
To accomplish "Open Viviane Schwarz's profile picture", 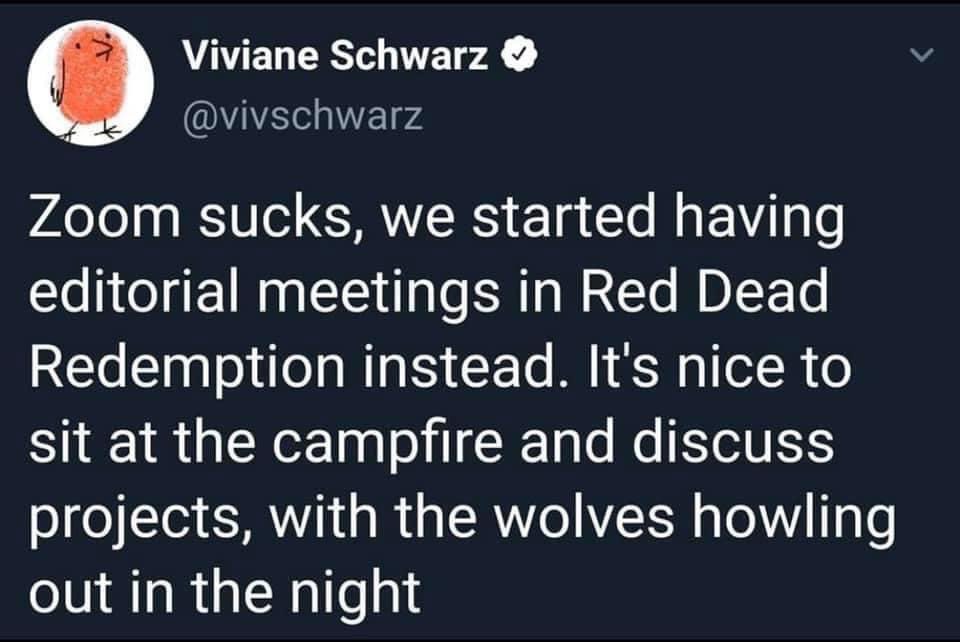I will click(90, 83).
